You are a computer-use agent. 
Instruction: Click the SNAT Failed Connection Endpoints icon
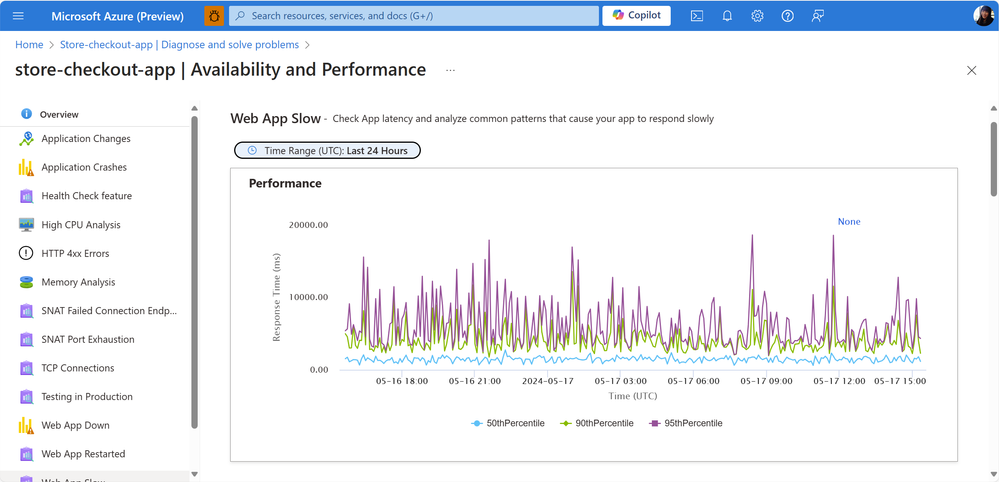(x=26, y=311)
